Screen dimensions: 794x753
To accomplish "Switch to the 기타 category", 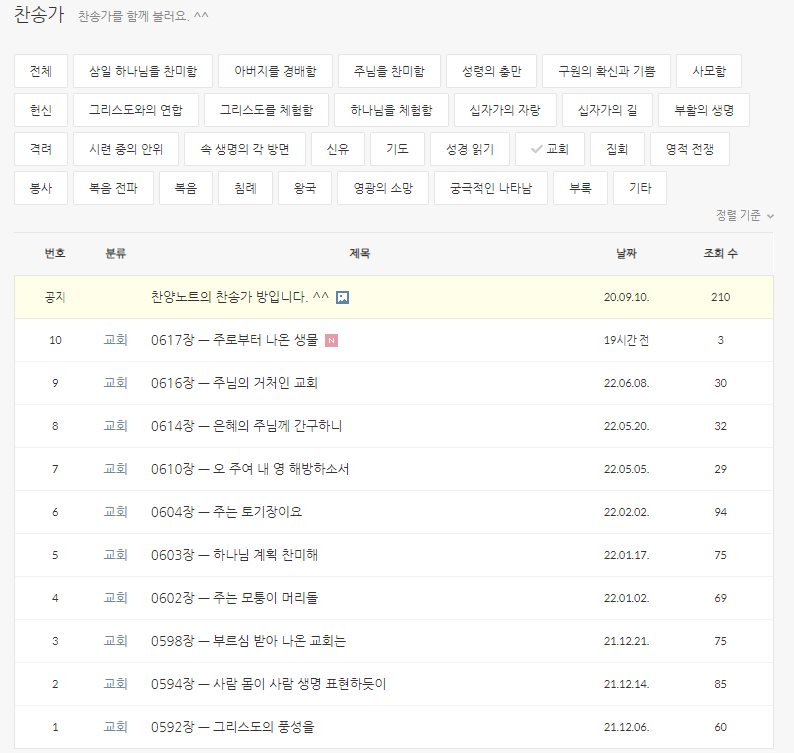I will [x=640, y=188].
